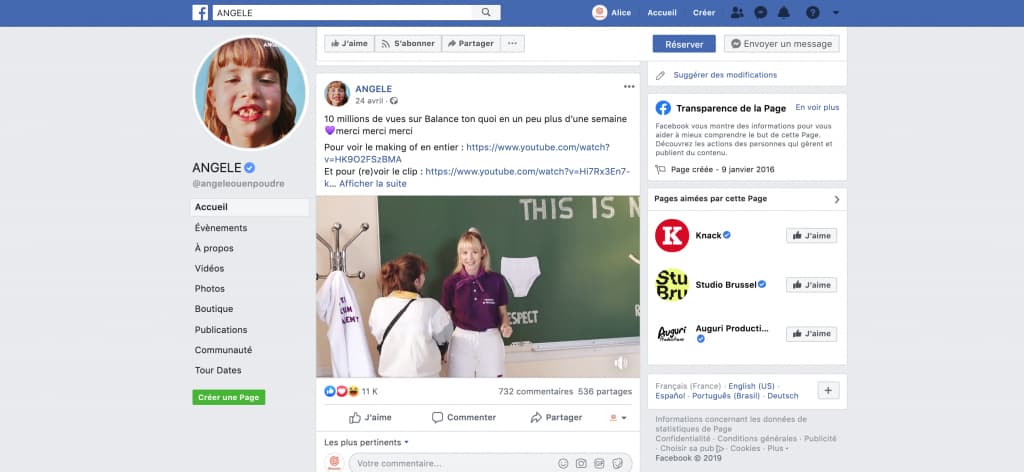Open Évènements in the sidebar
This screenshot has width=1024, height=472.
click(x=221, y=228)
